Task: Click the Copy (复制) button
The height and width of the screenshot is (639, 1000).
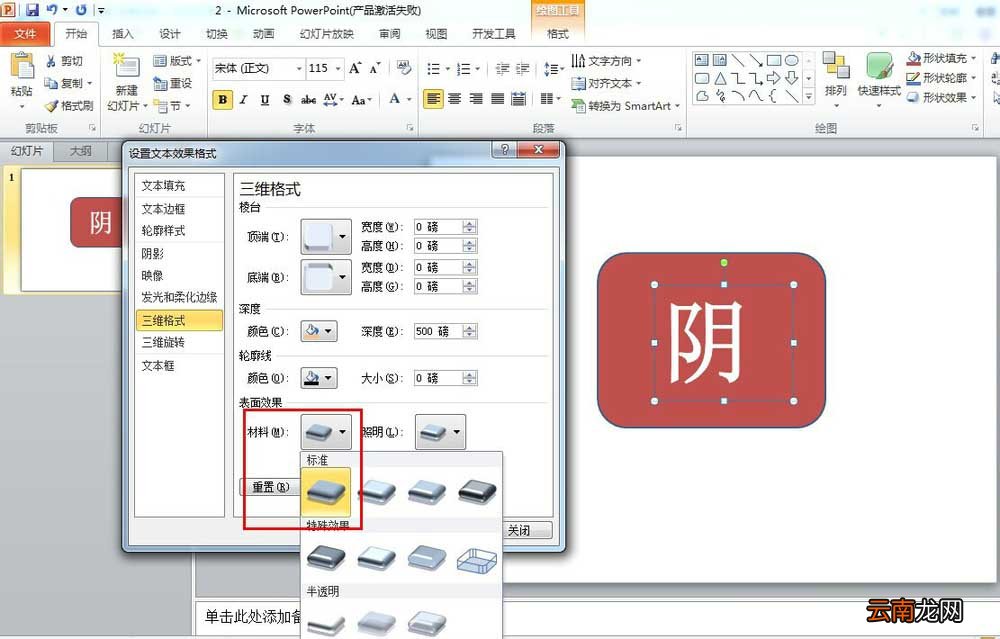Action: coord(68,84)
